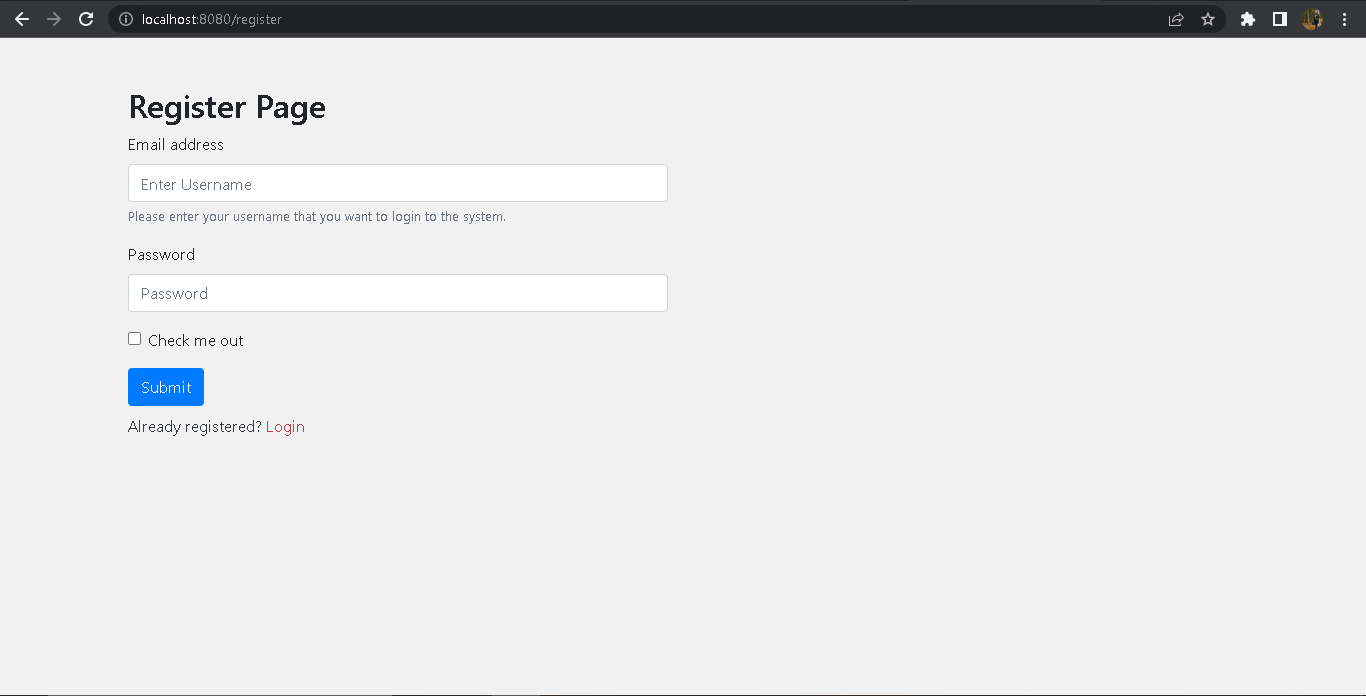
Task: Click the browser back navigation arrow
Action: [22, 18]
